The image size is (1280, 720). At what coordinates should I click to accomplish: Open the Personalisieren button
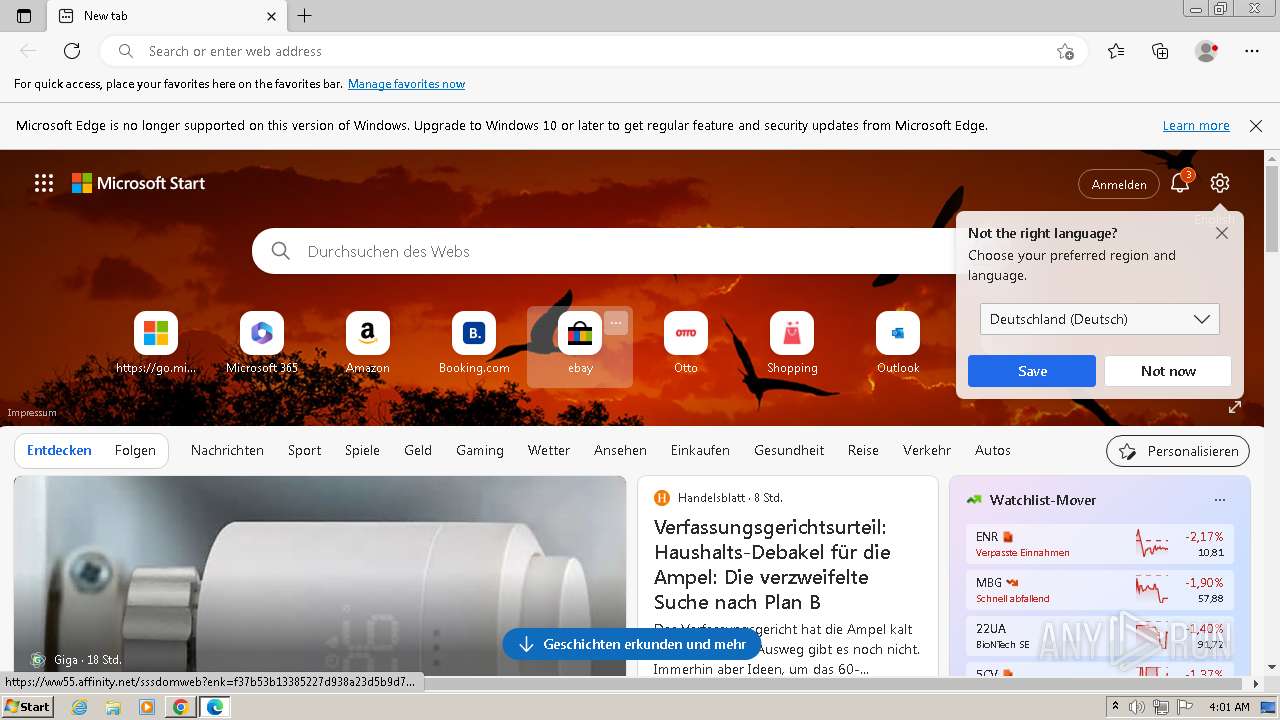pyautogui.click(x=1178, y=451)
